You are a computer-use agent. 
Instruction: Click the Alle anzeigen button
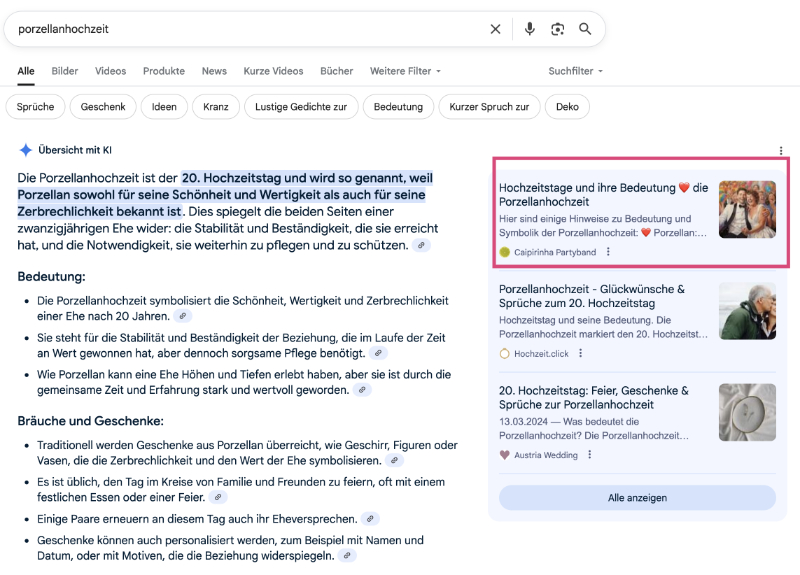[x=637, y=497]
